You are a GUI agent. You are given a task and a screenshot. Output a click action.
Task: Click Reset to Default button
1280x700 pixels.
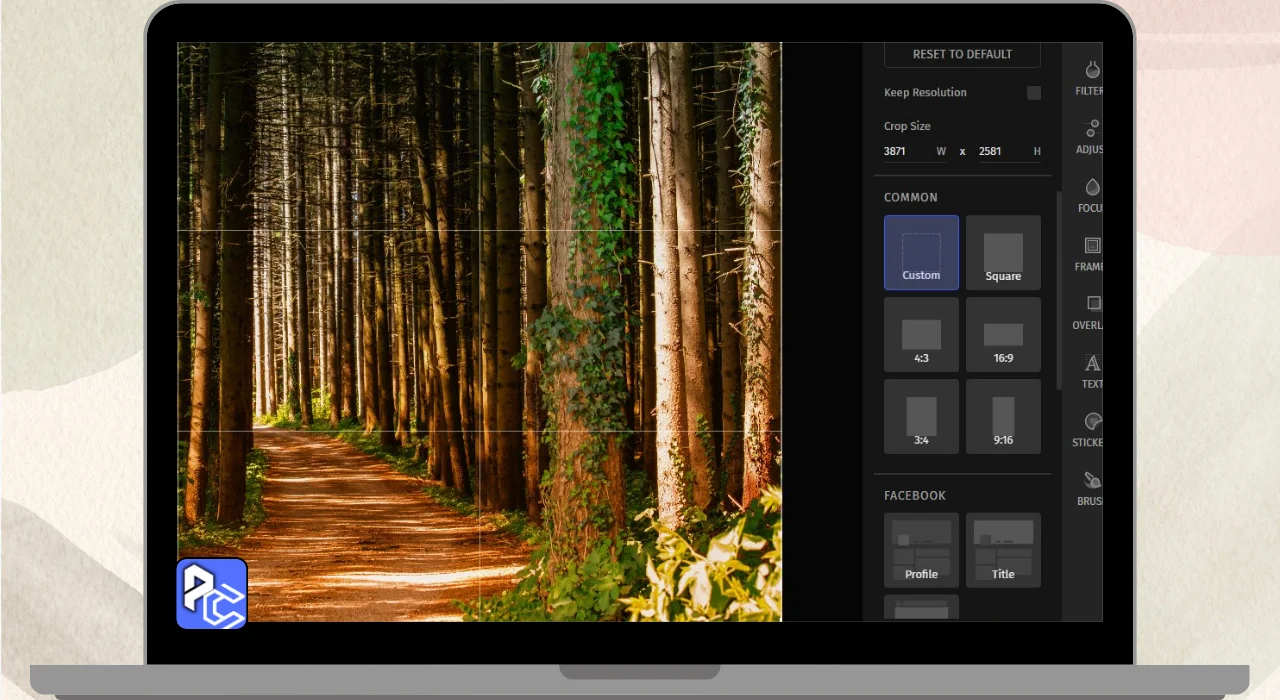(x=962, y=54)
